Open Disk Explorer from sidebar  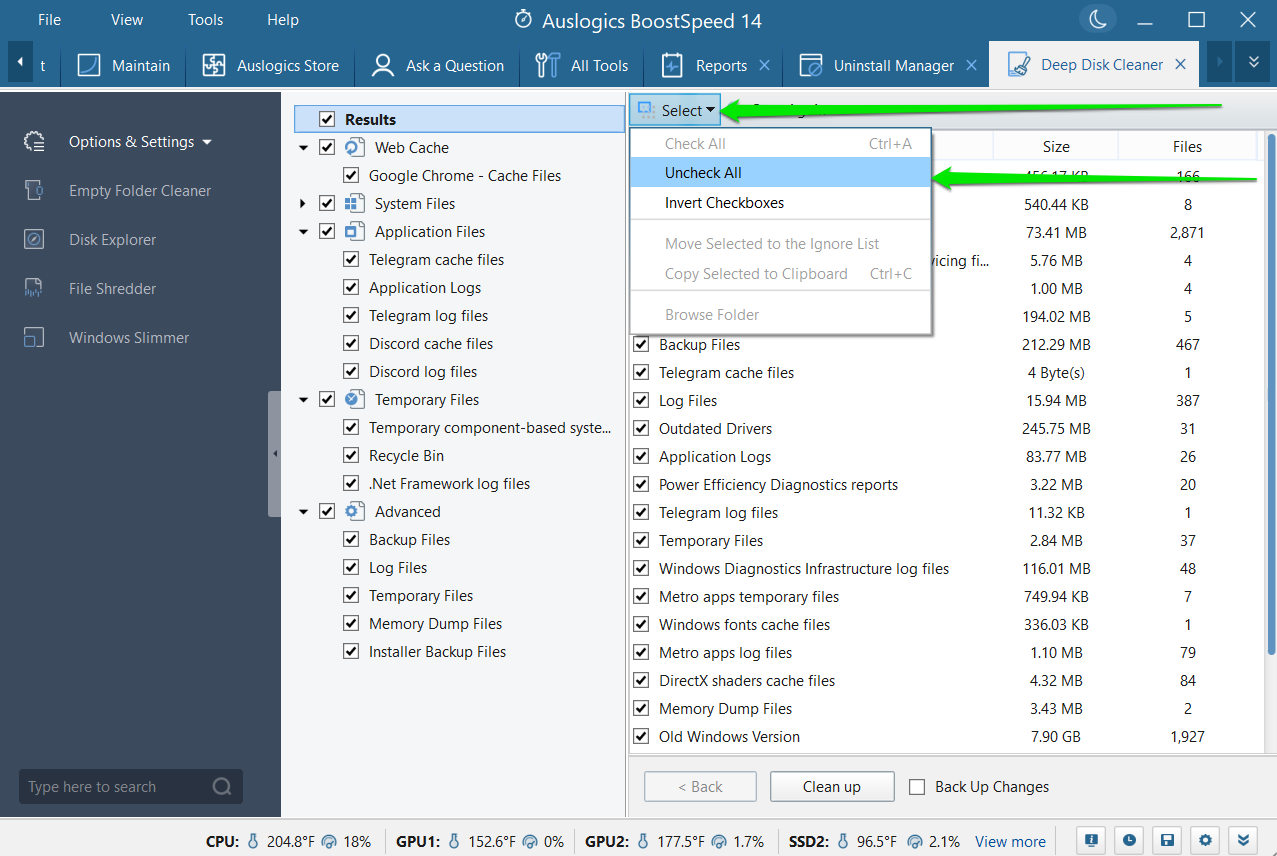tap(112, 240)
